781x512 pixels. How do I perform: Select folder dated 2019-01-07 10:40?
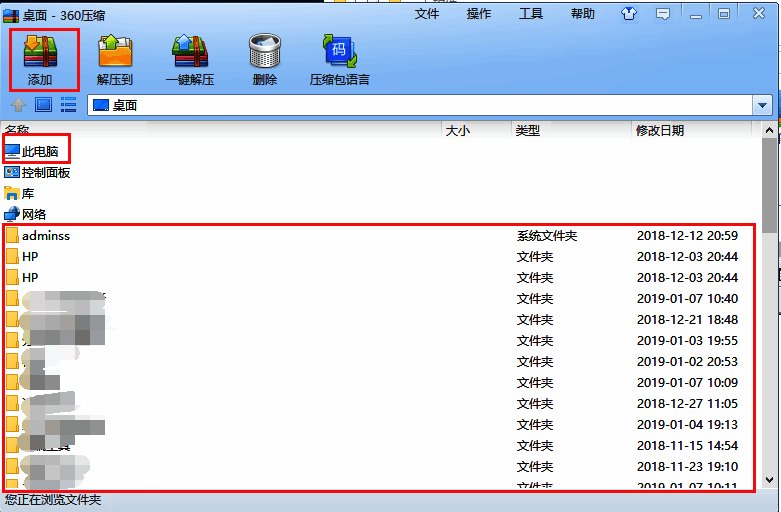[x=381, y=298]
